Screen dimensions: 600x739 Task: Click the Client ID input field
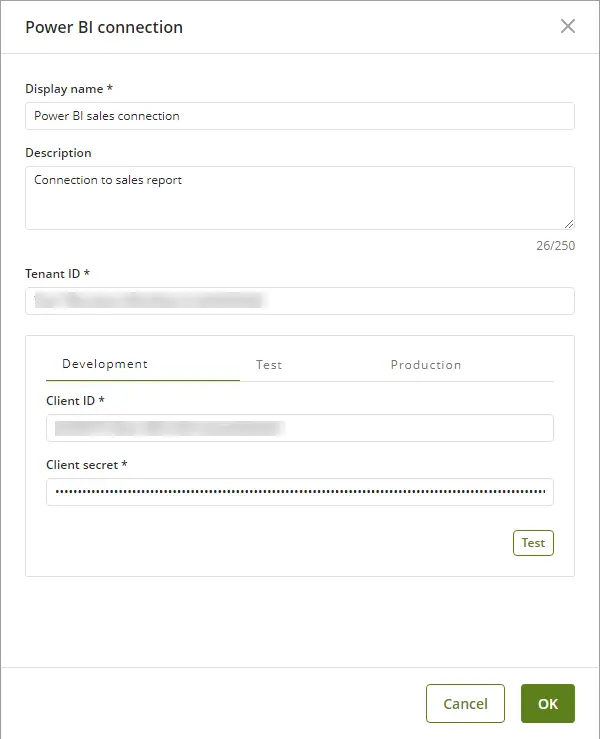[x=300, y=428]
